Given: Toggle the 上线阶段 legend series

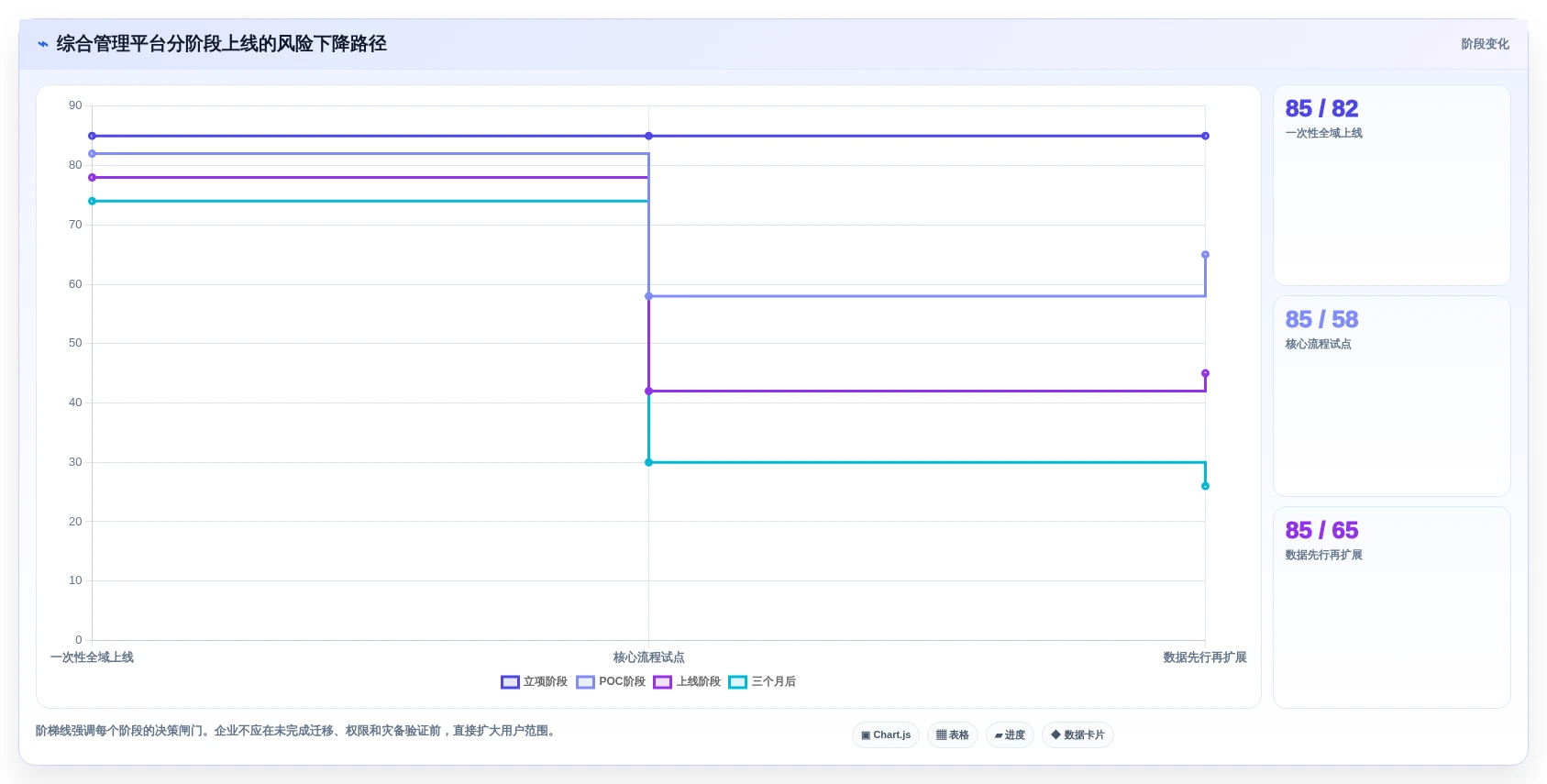Looking at the screenshot, I should 687,681.
